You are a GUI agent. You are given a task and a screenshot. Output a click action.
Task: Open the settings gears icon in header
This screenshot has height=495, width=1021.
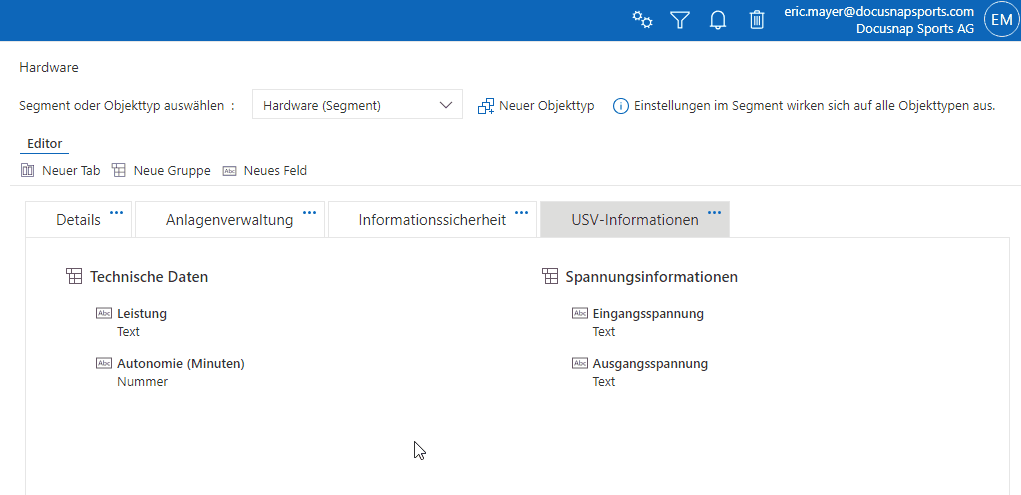pos(642,20)
